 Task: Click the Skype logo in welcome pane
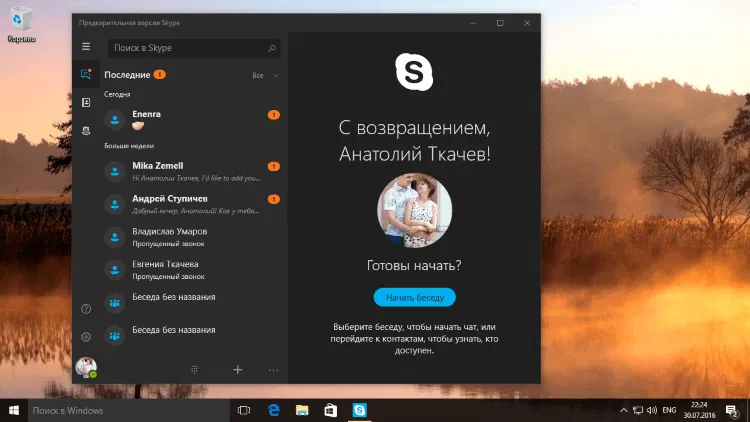414,72
